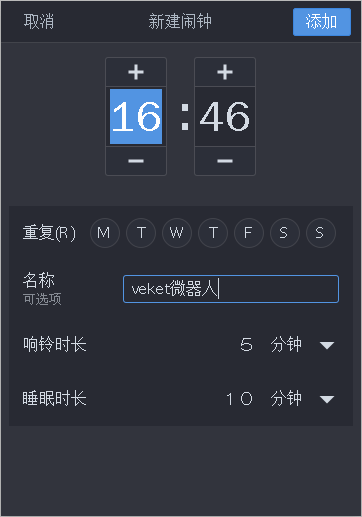Click the 取消 cancel button
This screenshot has height=517, width=362.
pyautogui.click(x=39, y=22)
